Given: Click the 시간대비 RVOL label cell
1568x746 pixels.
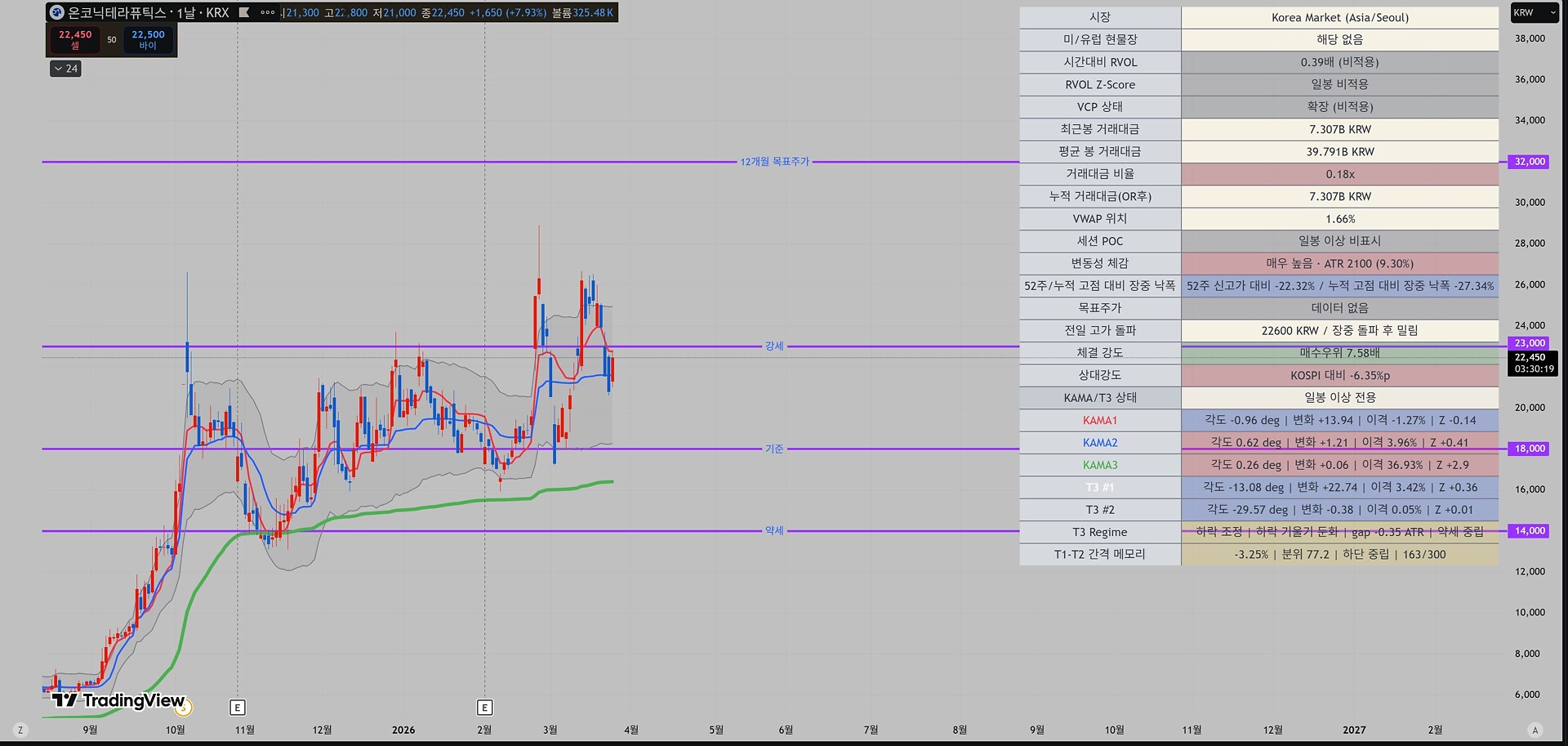Looking at the screenshot, I should [1100, 62].
